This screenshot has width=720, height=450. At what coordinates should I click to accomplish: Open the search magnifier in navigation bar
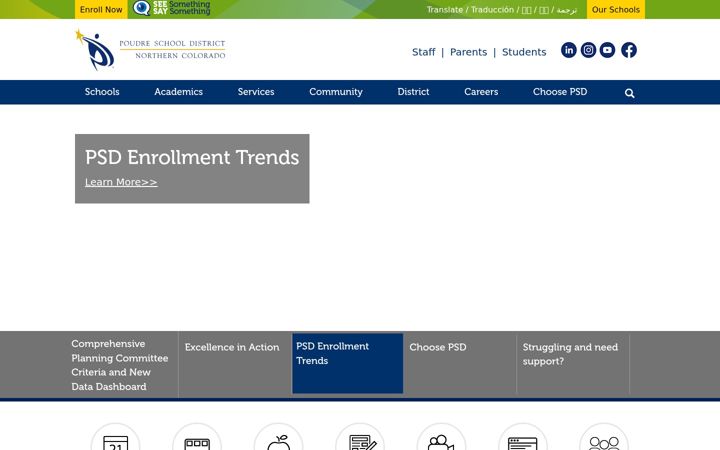[630, 93]
